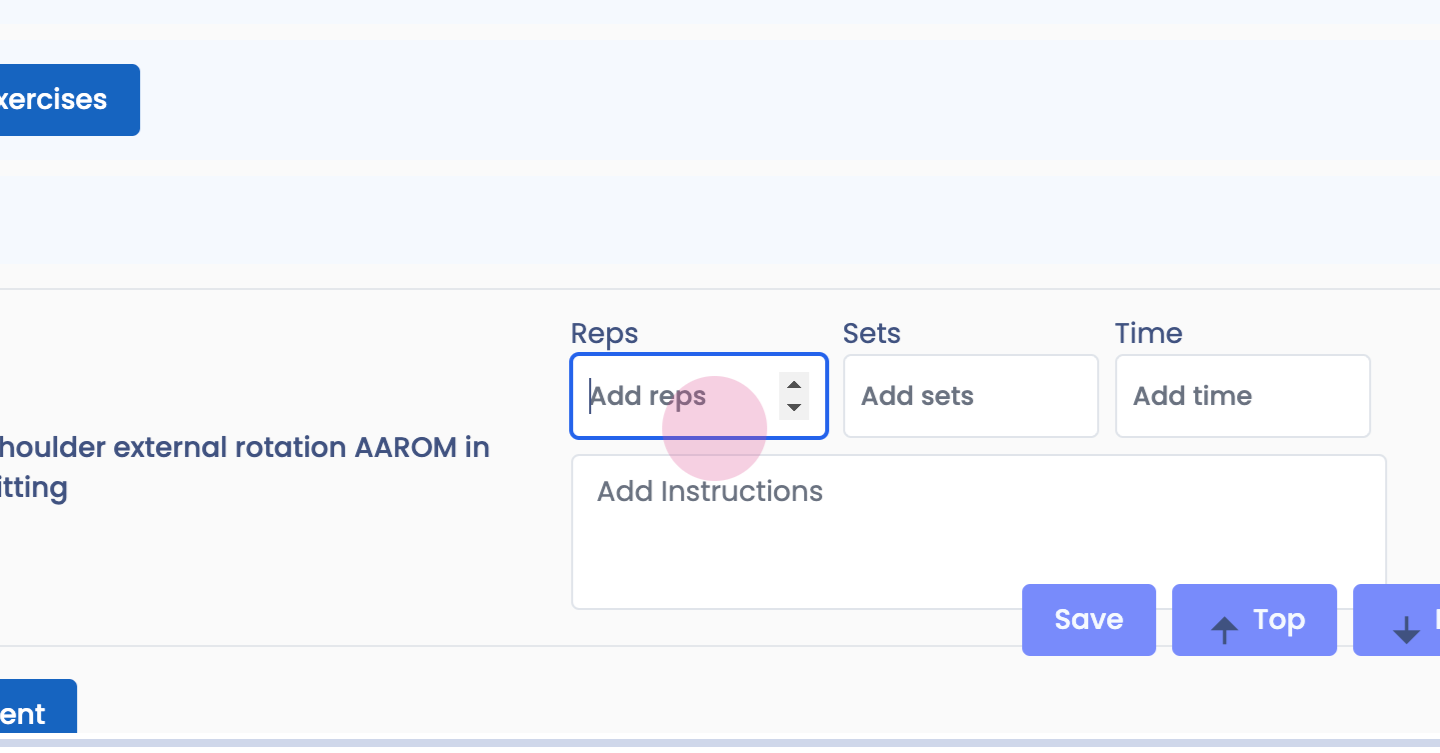Image resolution: width=1440 pixels, height=753 pixels.
Task: Increase reps with the stepper up arrow
Action: click(x=794, y=385)
